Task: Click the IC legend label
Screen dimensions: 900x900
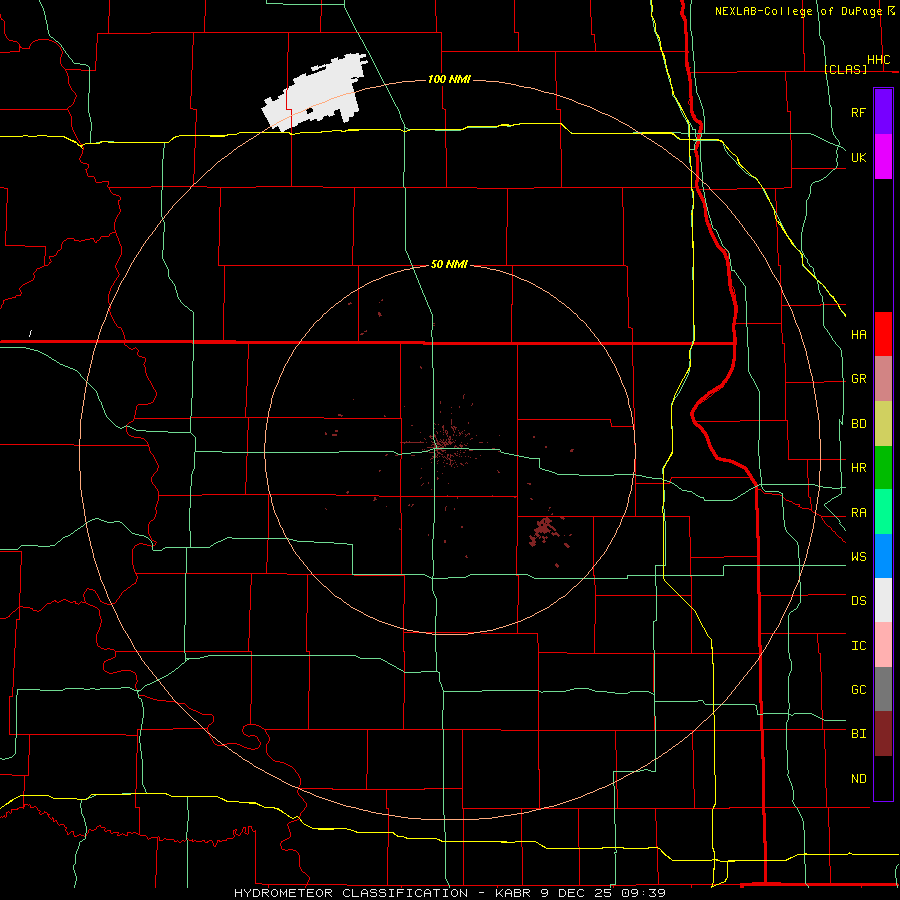Action: pyautogui.click(x=858, y=646)
